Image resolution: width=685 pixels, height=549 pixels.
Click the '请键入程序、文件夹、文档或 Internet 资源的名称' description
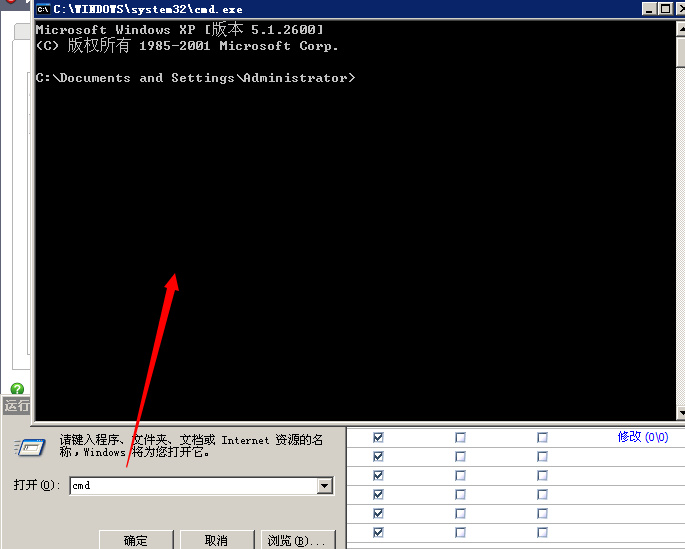pos(191,445)
